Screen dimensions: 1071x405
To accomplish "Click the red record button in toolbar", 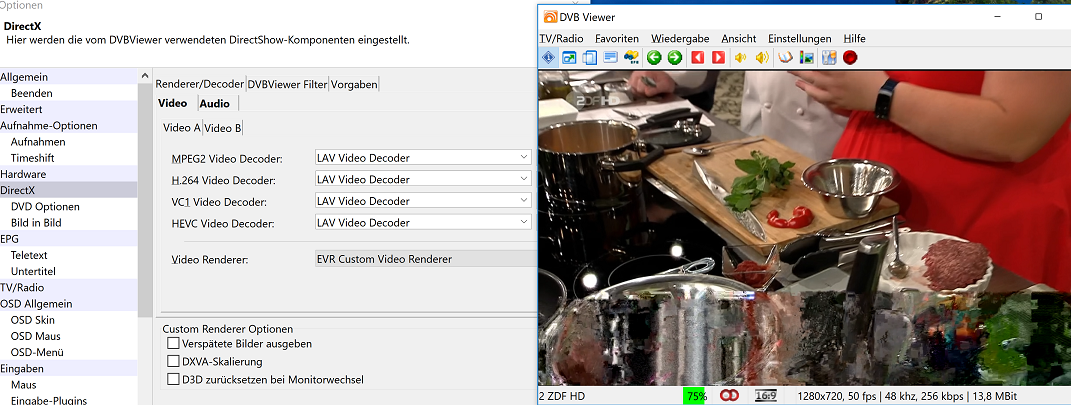I will [850, 58].
